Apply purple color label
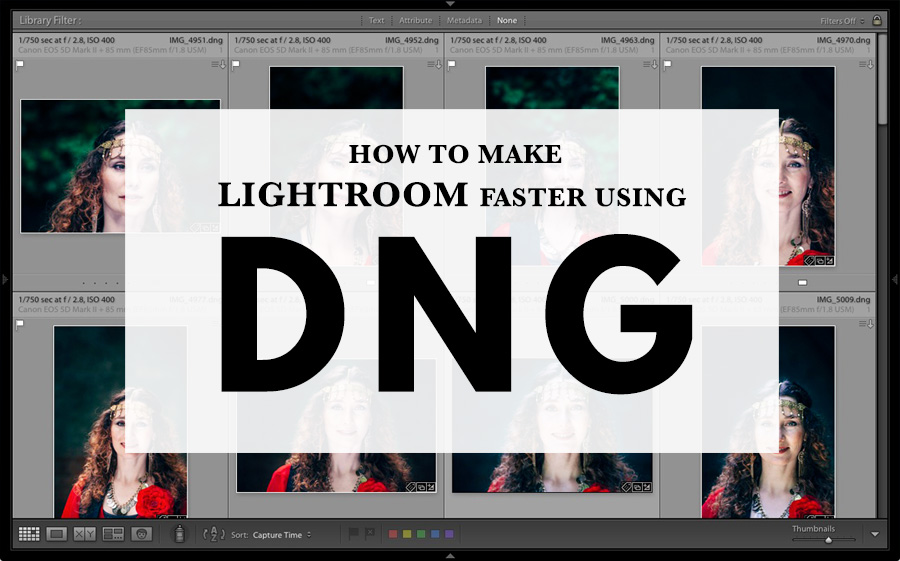900x561 pixels. [x=449, y=534]
